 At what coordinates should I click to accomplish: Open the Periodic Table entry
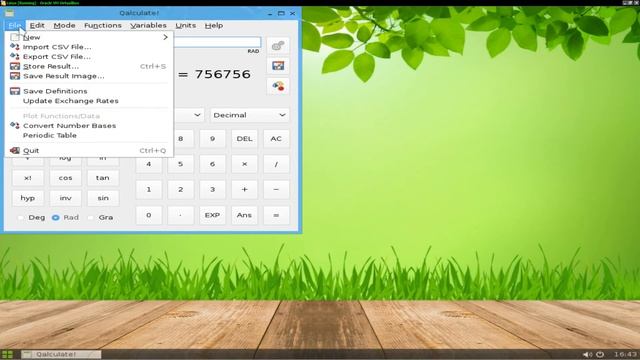(x=89, y=136)
